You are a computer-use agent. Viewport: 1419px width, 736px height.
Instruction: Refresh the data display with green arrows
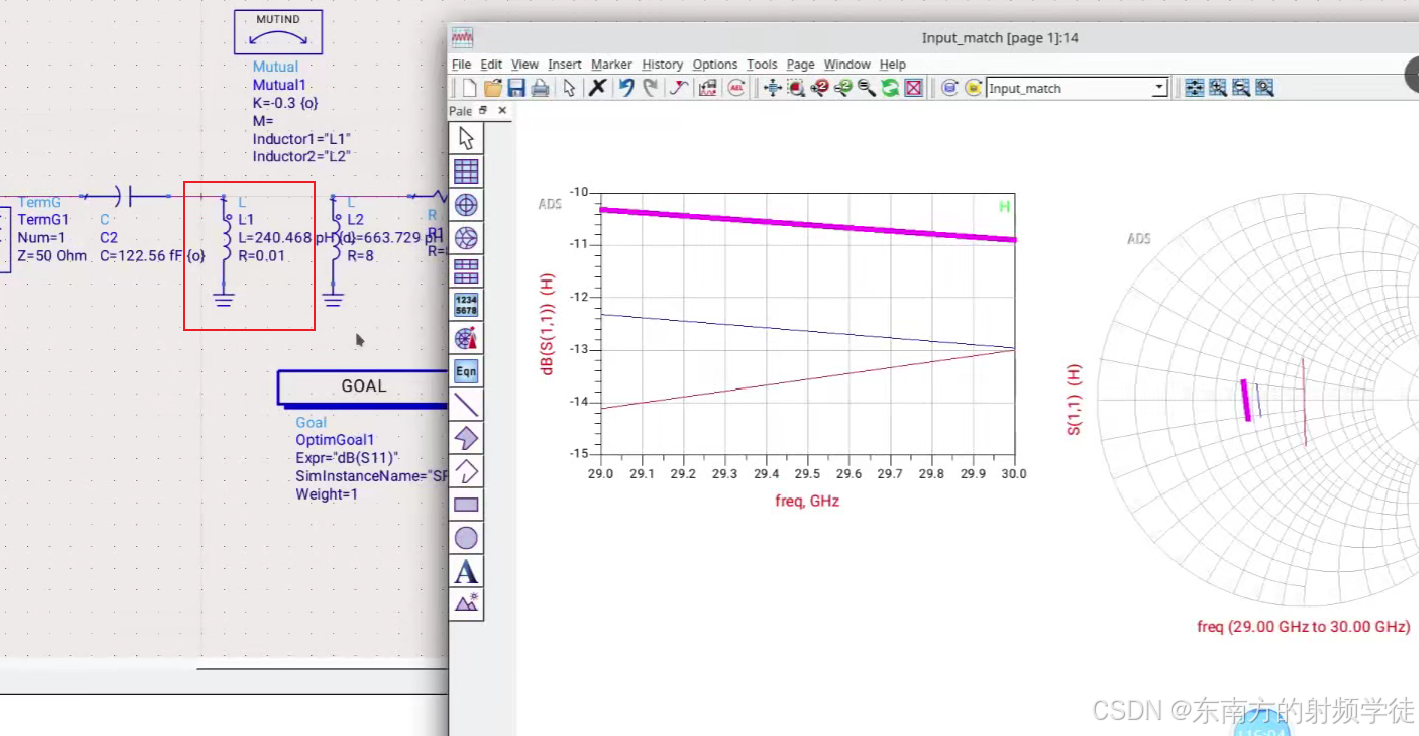point(890,88)
